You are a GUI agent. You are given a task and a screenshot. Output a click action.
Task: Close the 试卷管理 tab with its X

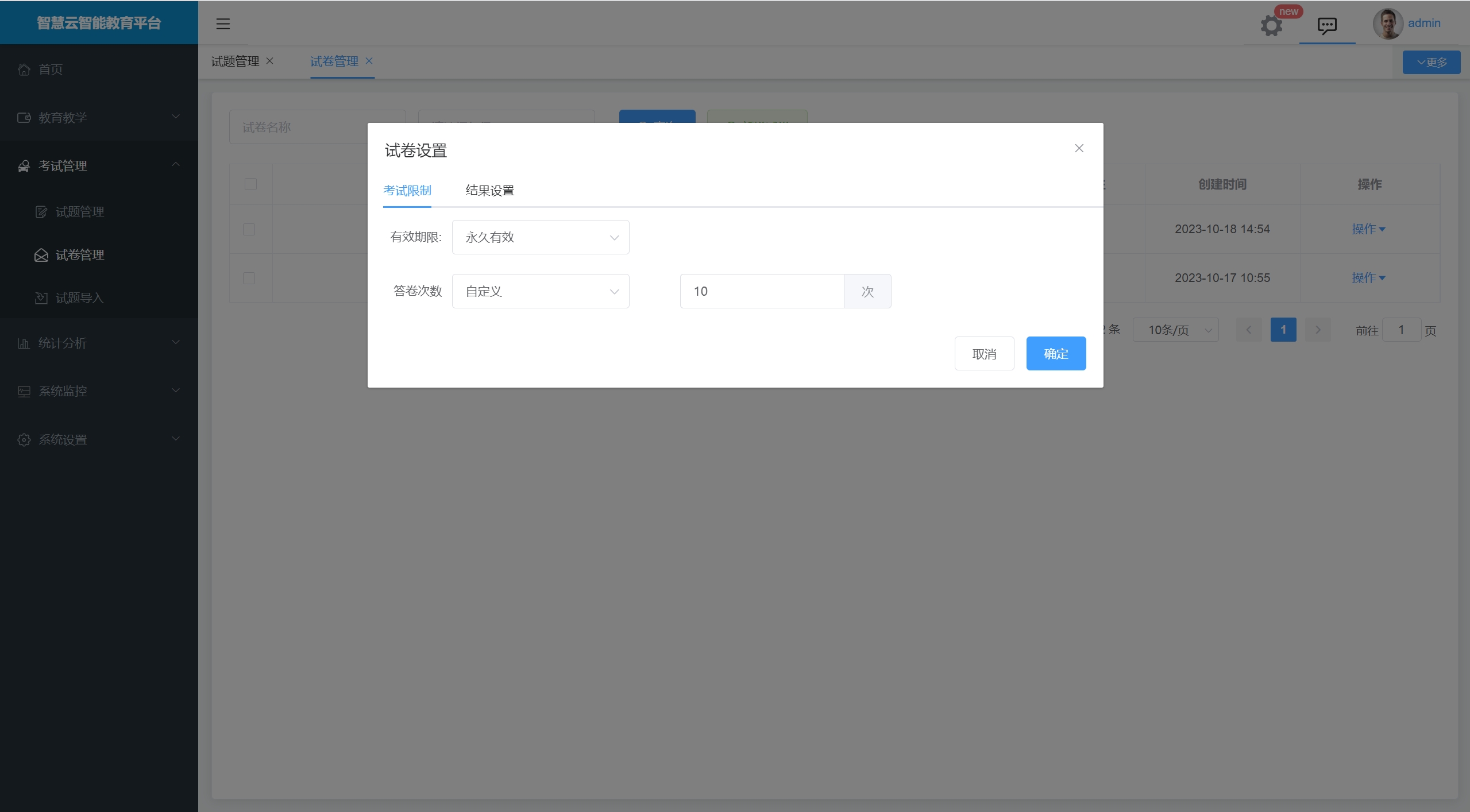point(369,61)
